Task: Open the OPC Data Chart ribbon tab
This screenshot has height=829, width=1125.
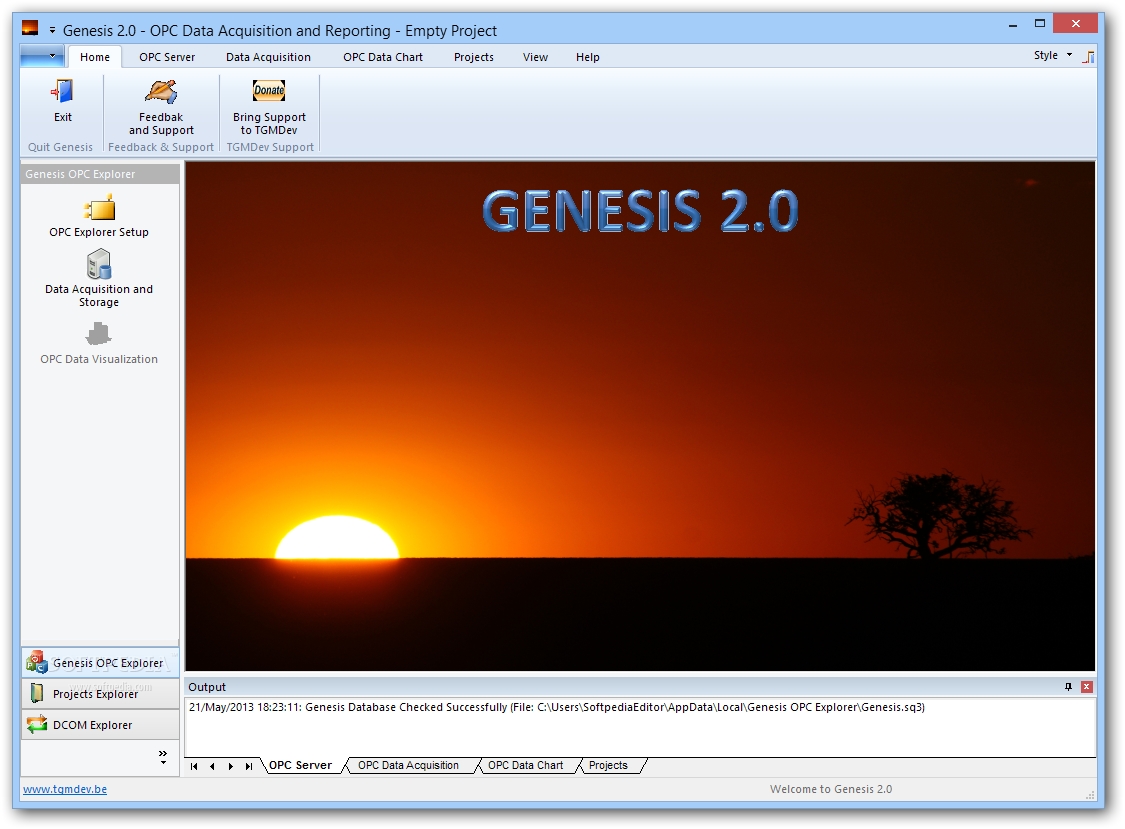Action: click(x=383, y=57)
